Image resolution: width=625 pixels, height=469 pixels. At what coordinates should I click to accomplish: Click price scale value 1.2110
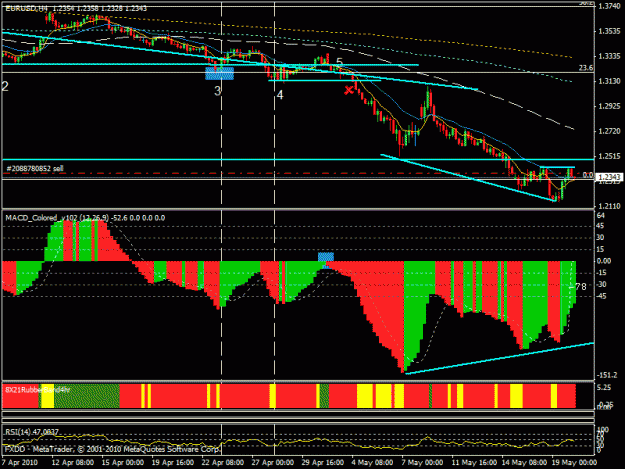(610, 206)
